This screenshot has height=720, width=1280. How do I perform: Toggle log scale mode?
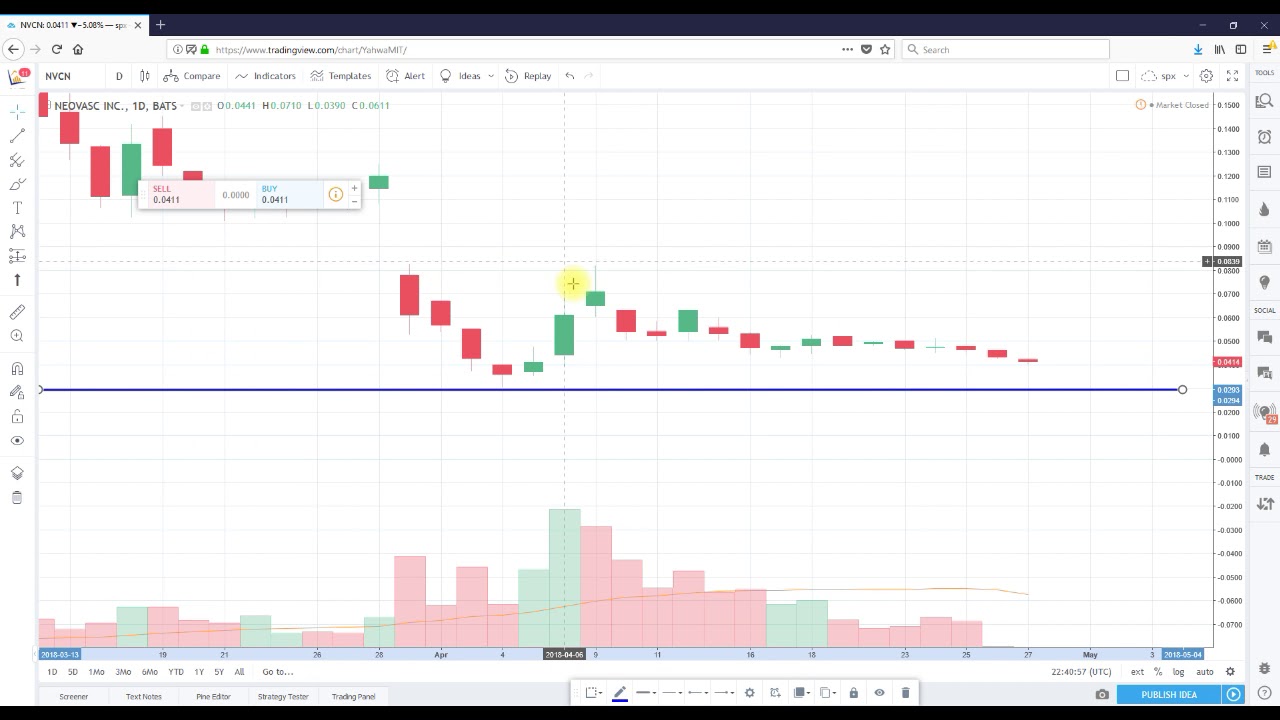pos(1179,672)
